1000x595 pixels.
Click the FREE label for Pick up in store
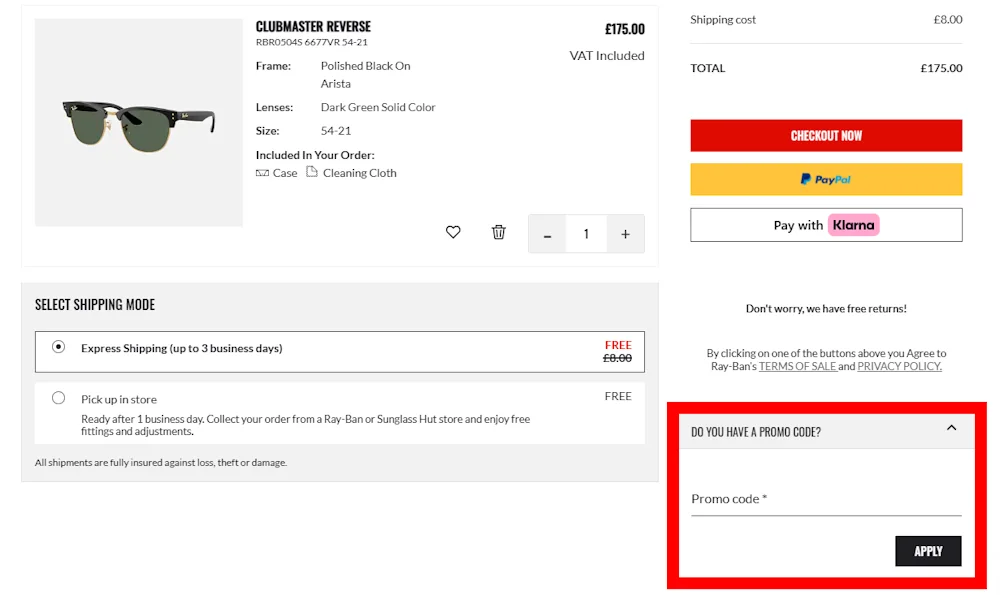tap(618, 396)
